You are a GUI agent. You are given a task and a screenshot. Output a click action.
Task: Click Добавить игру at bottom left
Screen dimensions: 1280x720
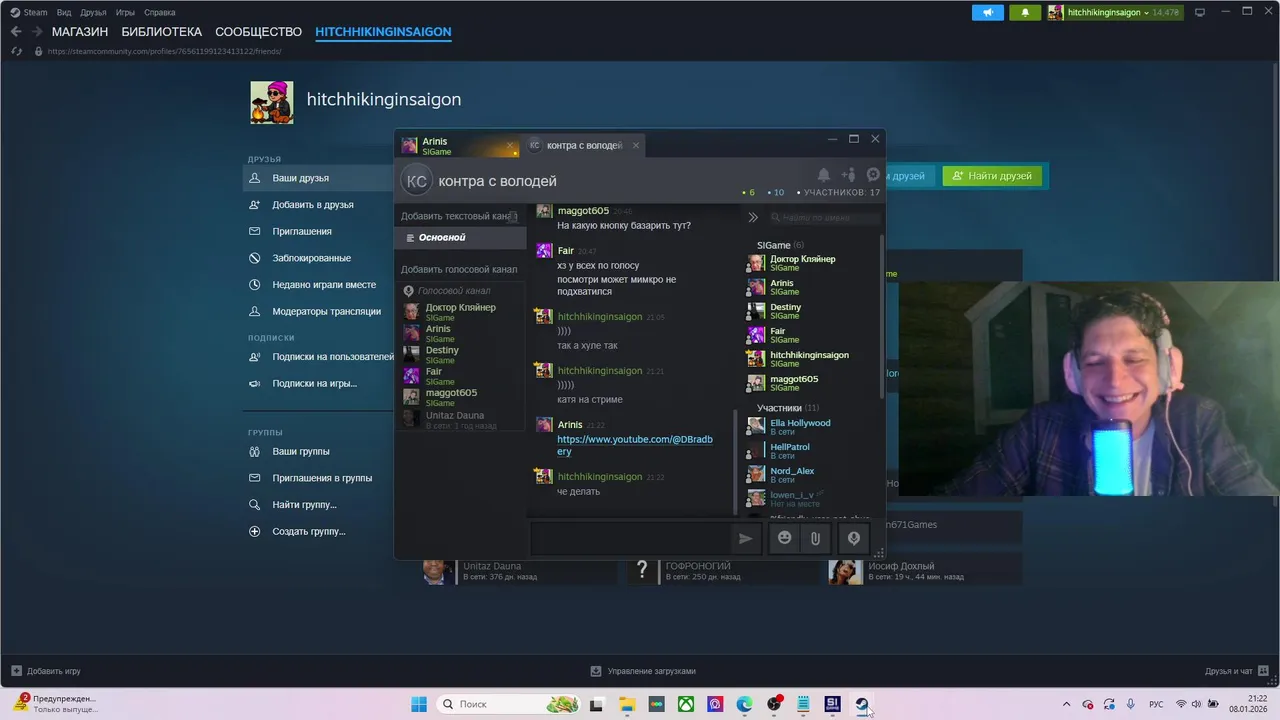[46, 671]
